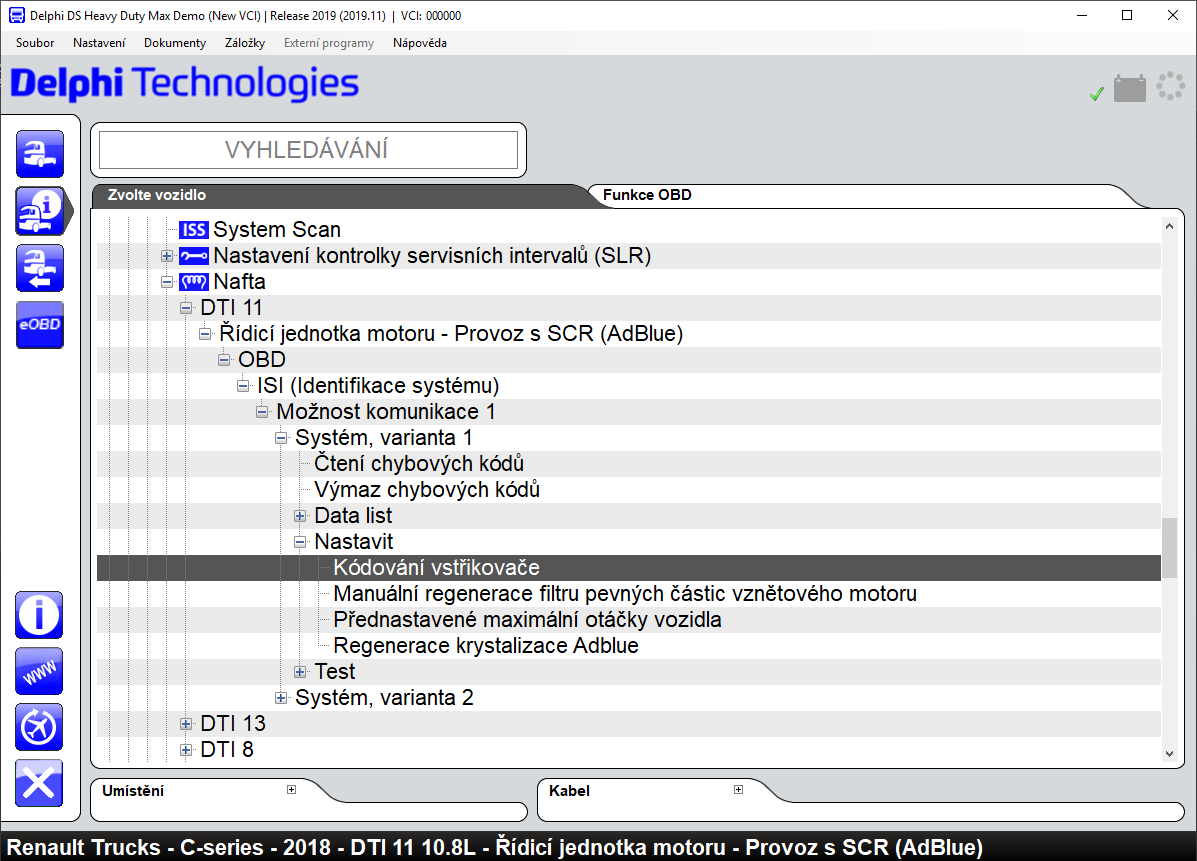Viewport: 1197px width, 861px height.
Task: Select Kódování vstřikovače item
Action: pos(437,567)
